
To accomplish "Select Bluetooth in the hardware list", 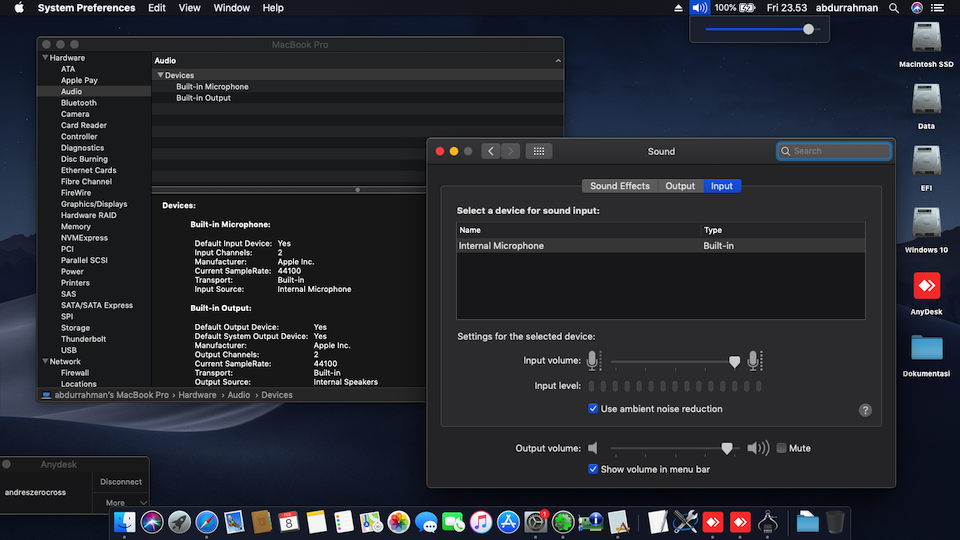I will pyautogui.click(x=79, y=103).
